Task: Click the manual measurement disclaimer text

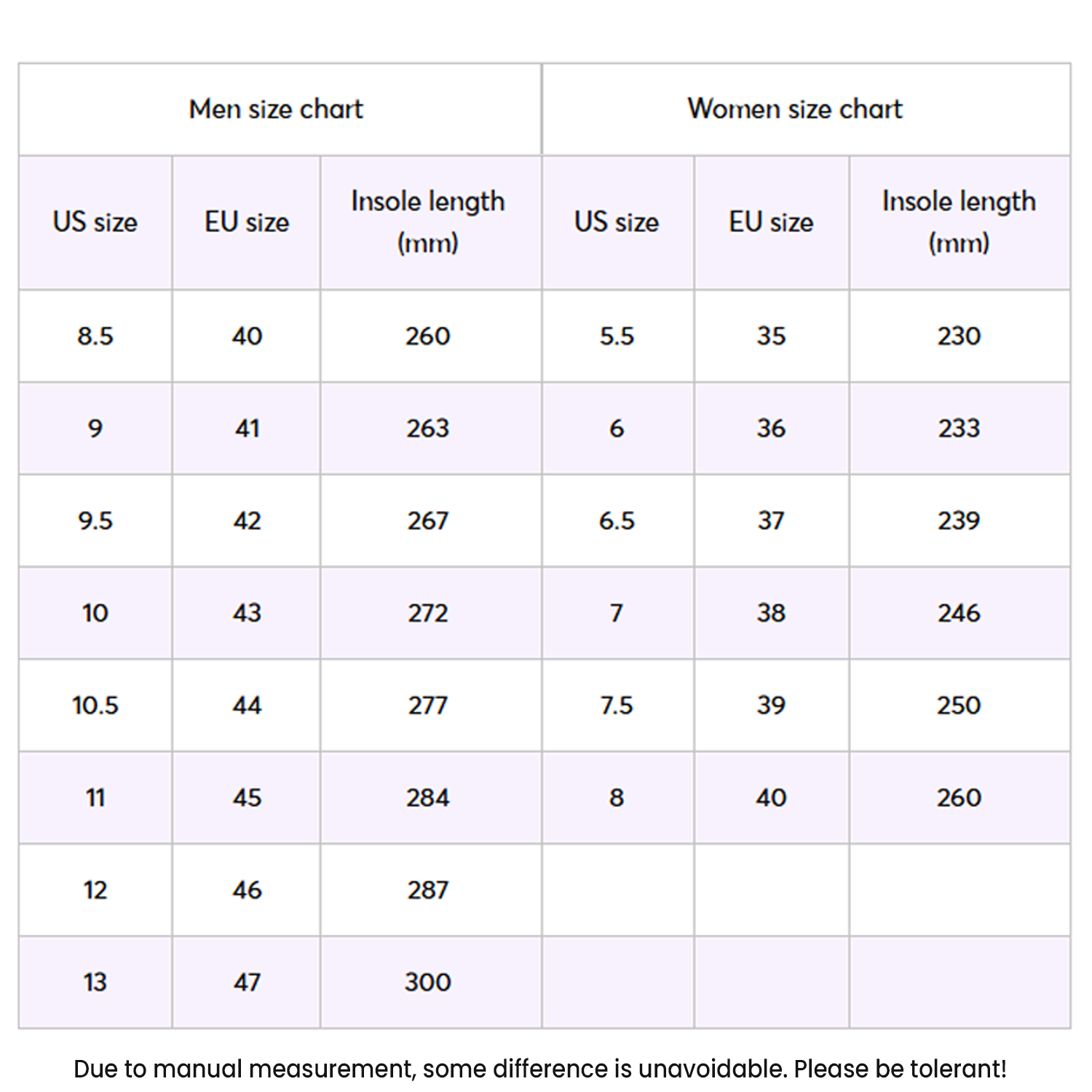Action: (x=540, y=1069)
